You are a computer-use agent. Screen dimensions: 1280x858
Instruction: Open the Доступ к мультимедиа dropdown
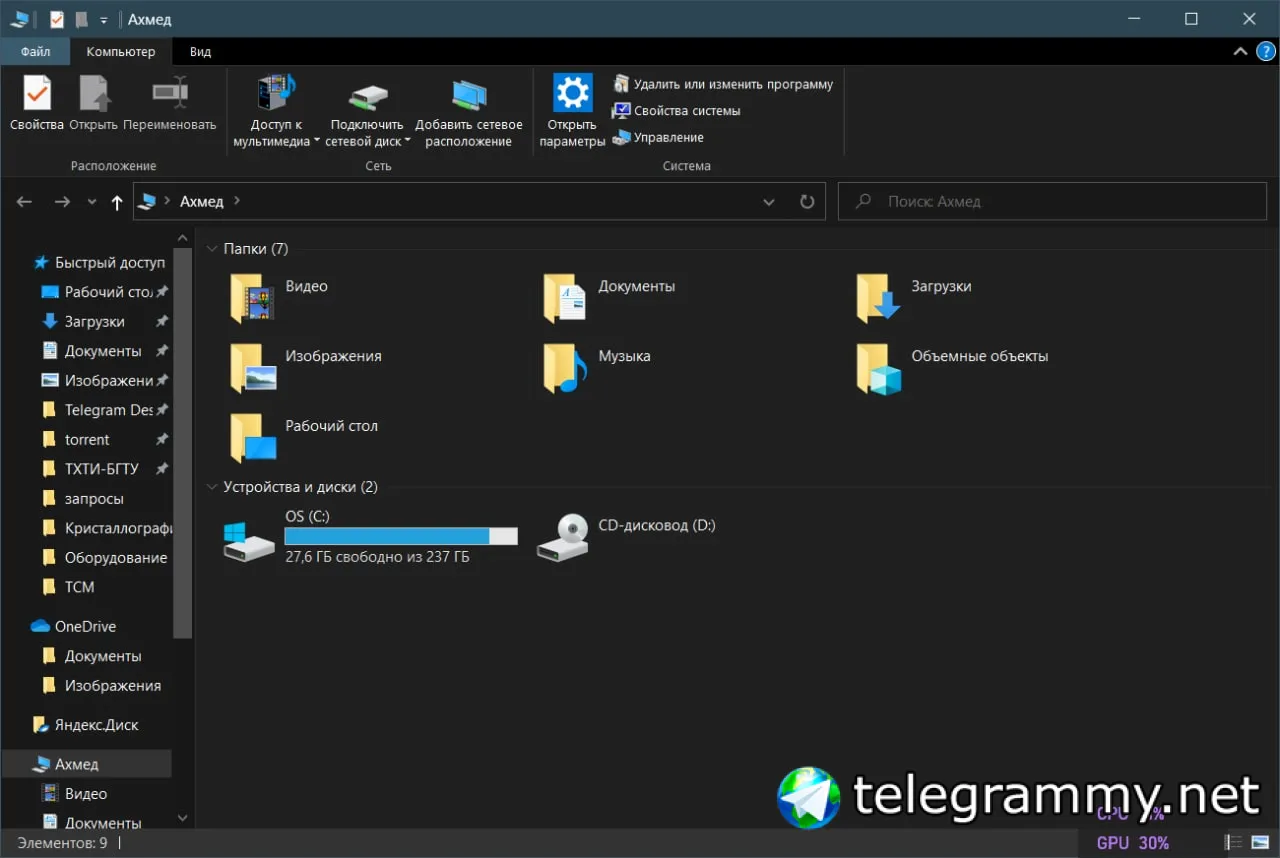[x=277, y=111]
